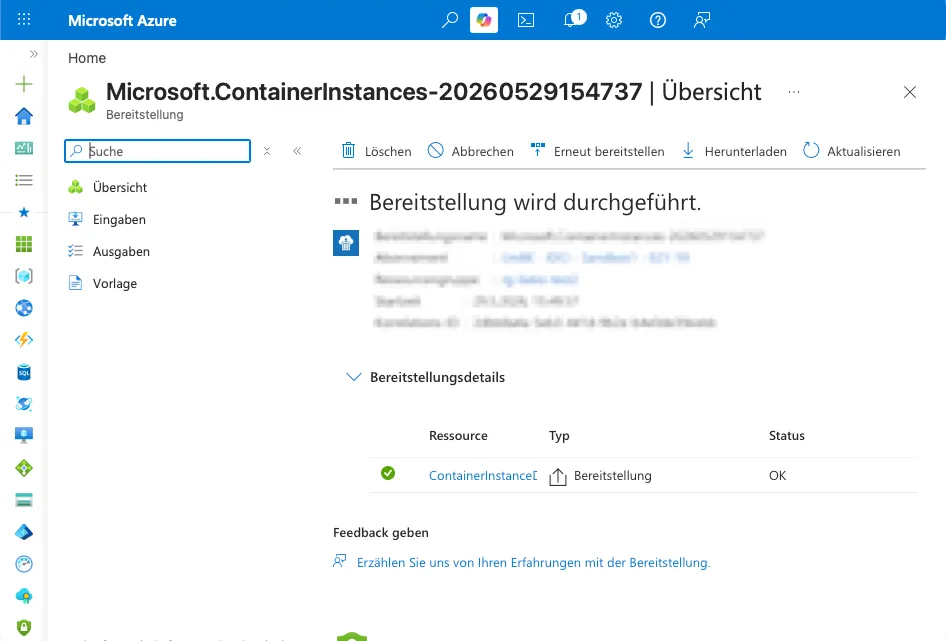Open Copilot from the top bar
Image resolution: width=946 pixels, height=641 pixels.
tap(484, 20)
